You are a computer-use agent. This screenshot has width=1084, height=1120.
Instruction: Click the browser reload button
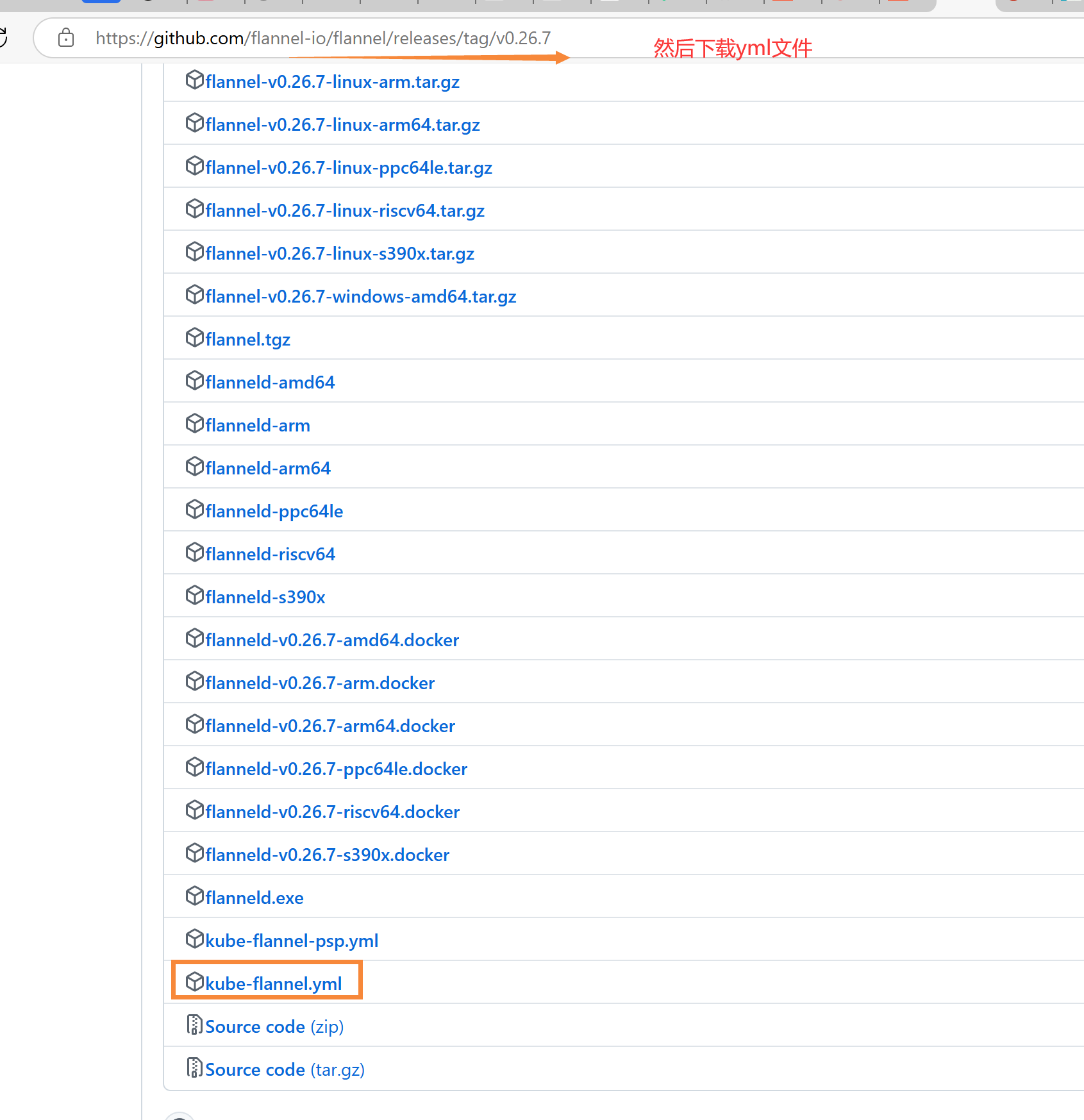3,38
